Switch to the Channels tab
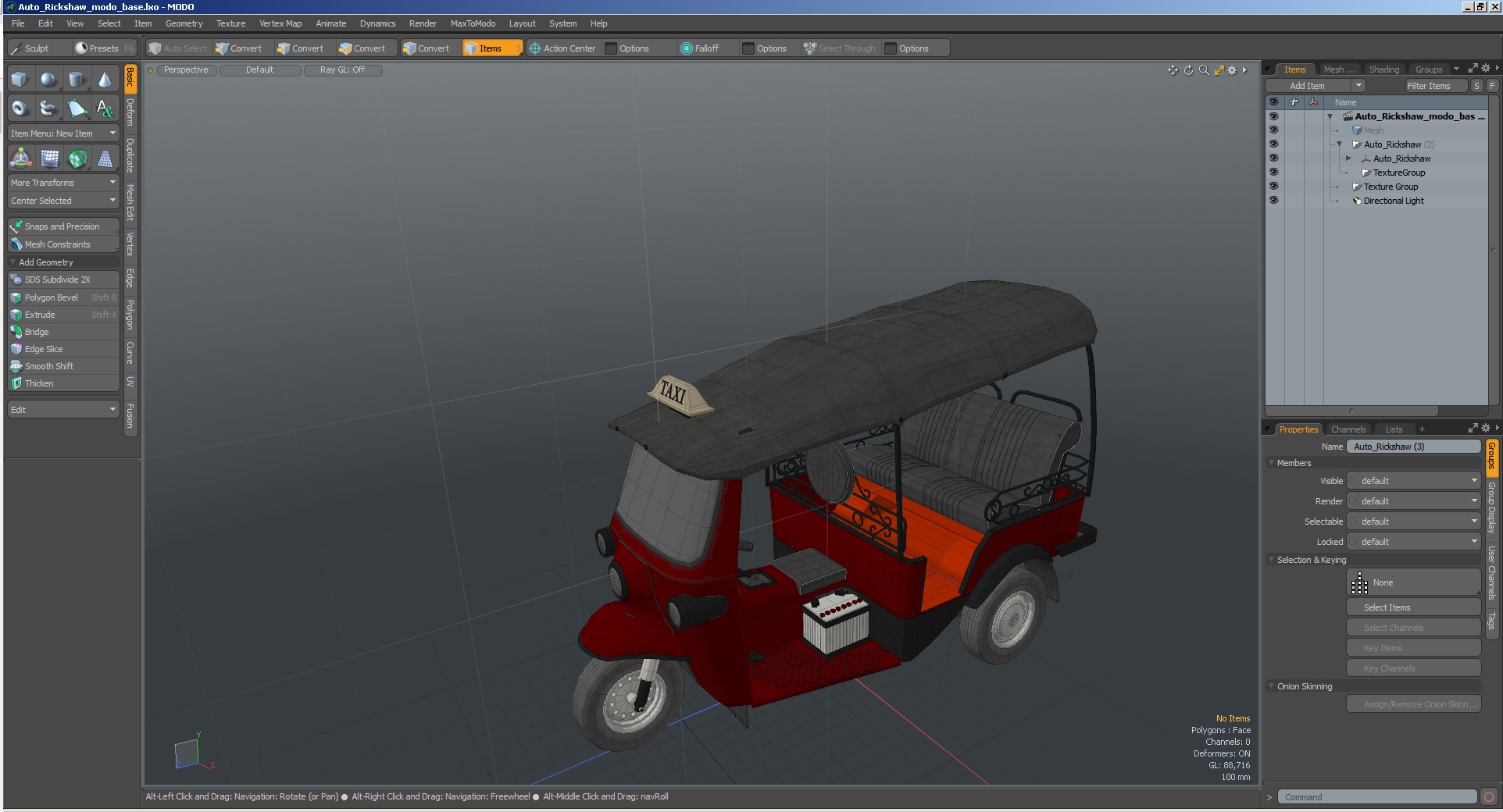The image size is (1503, 812). [x=1348, y=429]
